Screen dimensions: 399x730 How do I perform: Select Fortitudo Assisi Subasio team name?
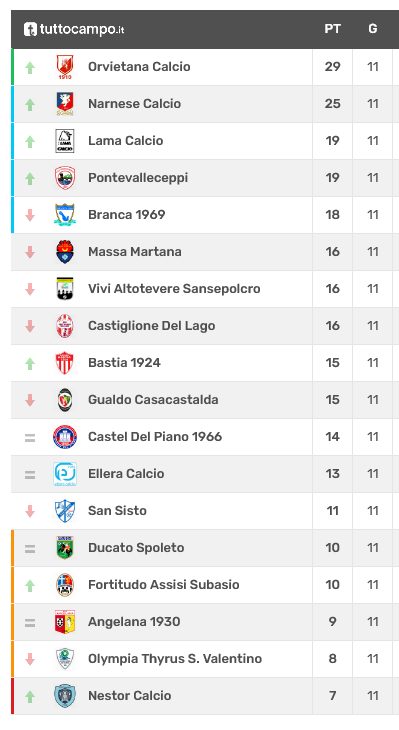coord(163,585)
